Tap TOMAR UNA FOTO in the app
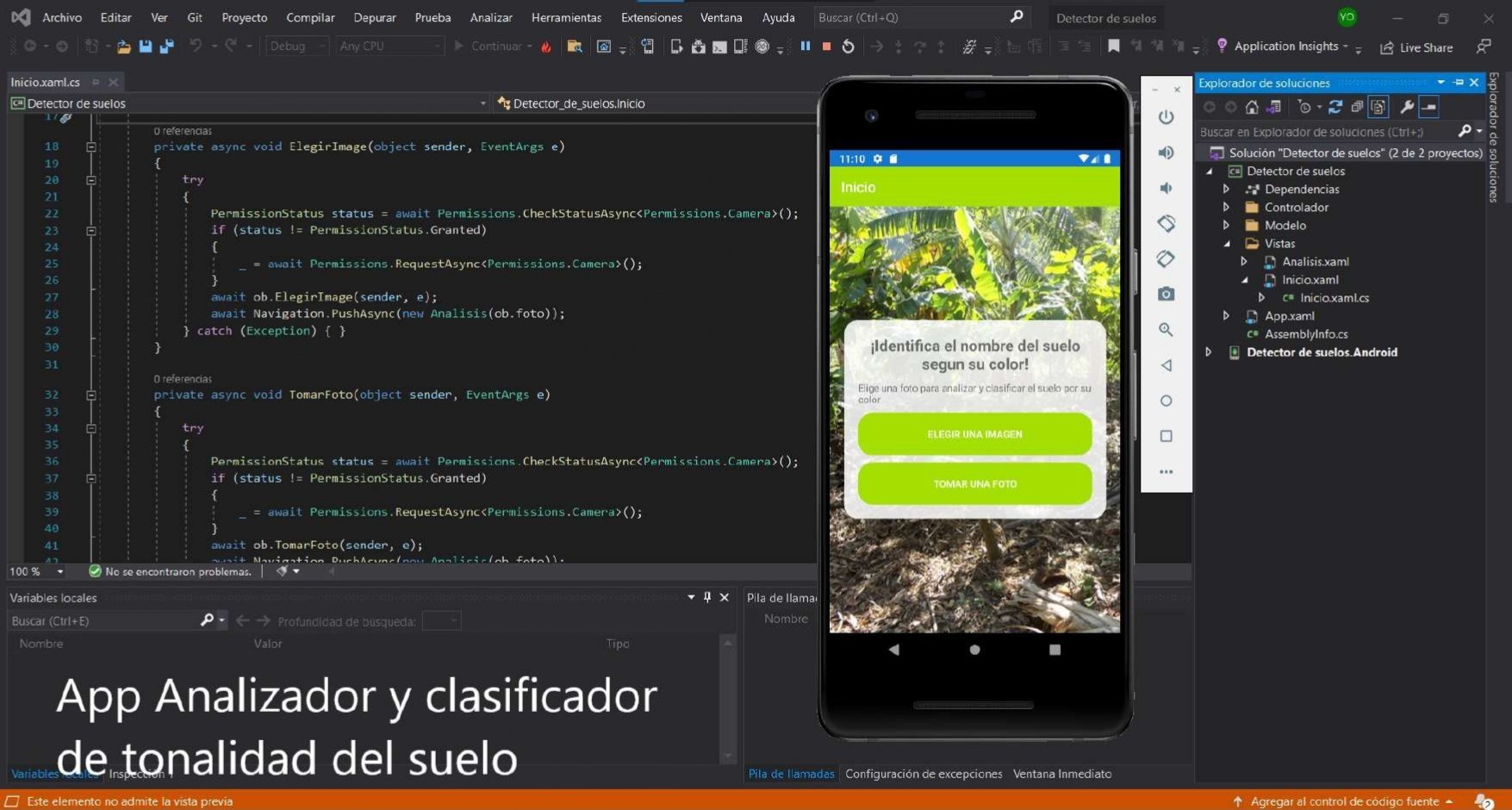The width and height of the screenshot is (1512, 810). click(974, 484)
